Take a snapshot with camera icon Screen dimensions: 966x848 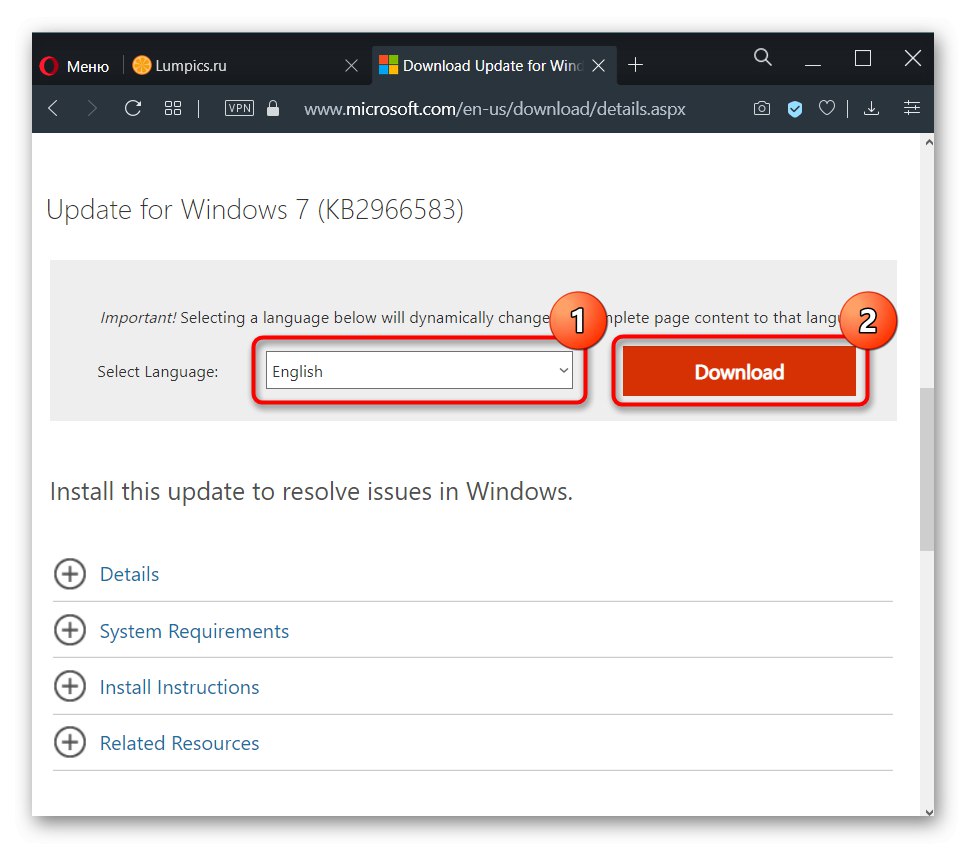[x=761, y=108]
